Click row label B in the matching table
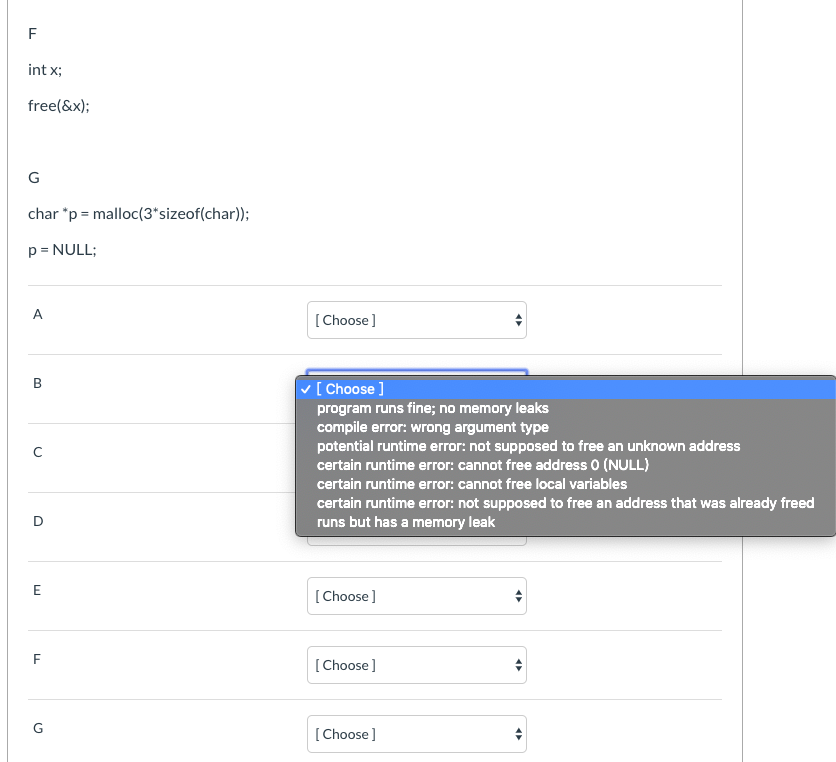This screenshot has height=762, width=836. pos(37,383)
